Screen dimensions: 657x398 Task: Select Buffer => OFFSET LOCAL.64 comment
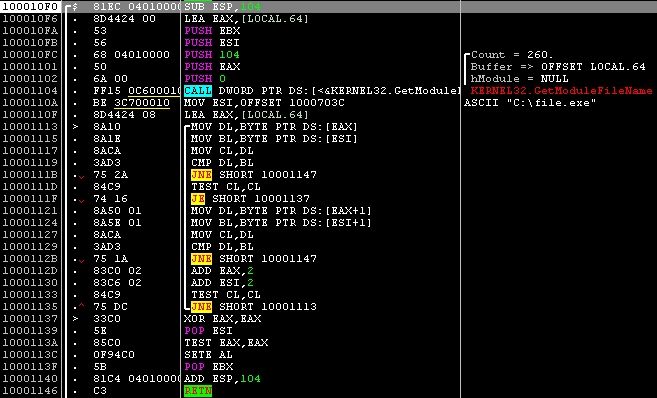pyautogui.click(x=558, y=67)
